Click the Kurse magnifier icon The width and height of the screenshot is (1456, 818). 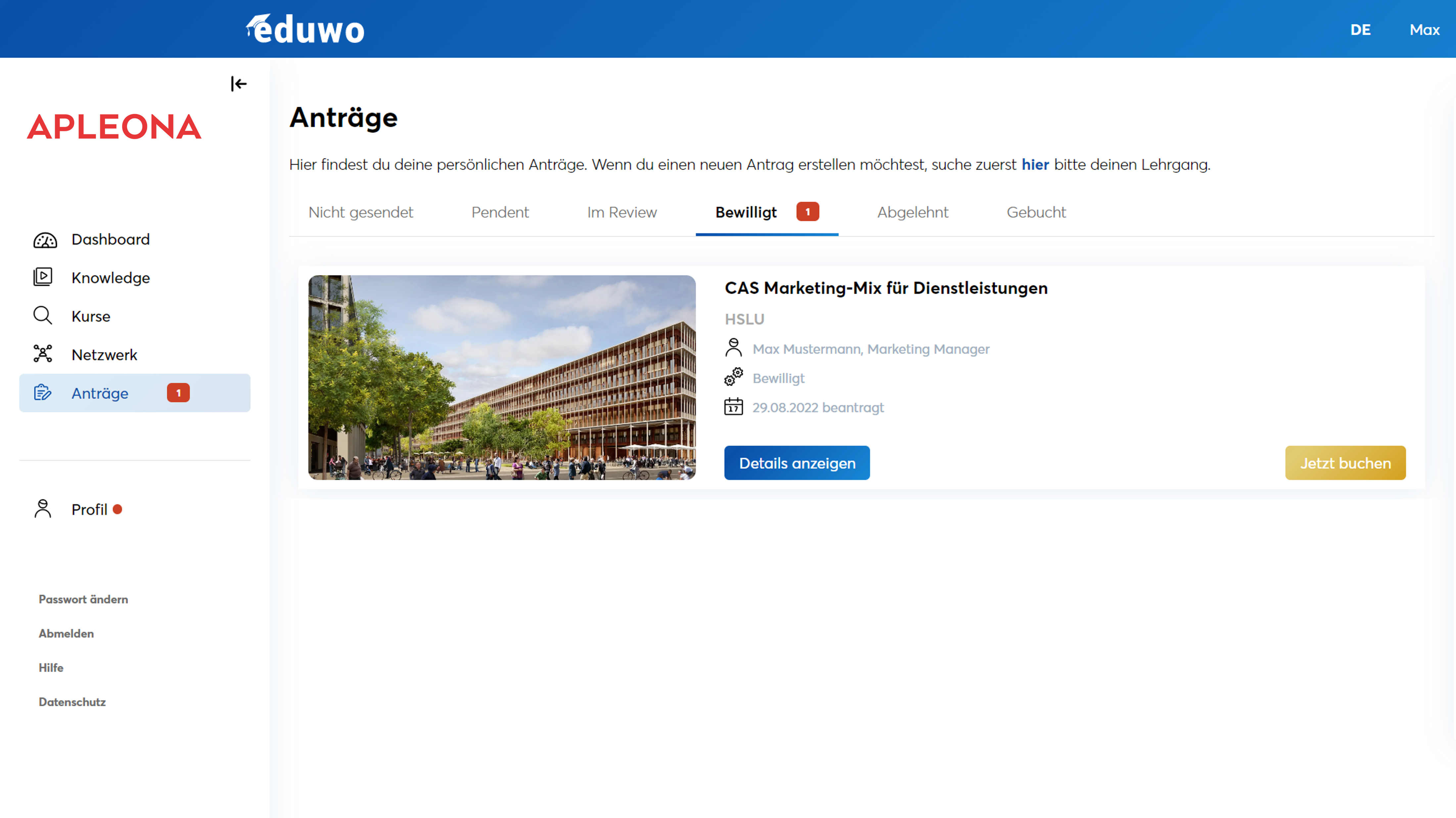[43, 316]
